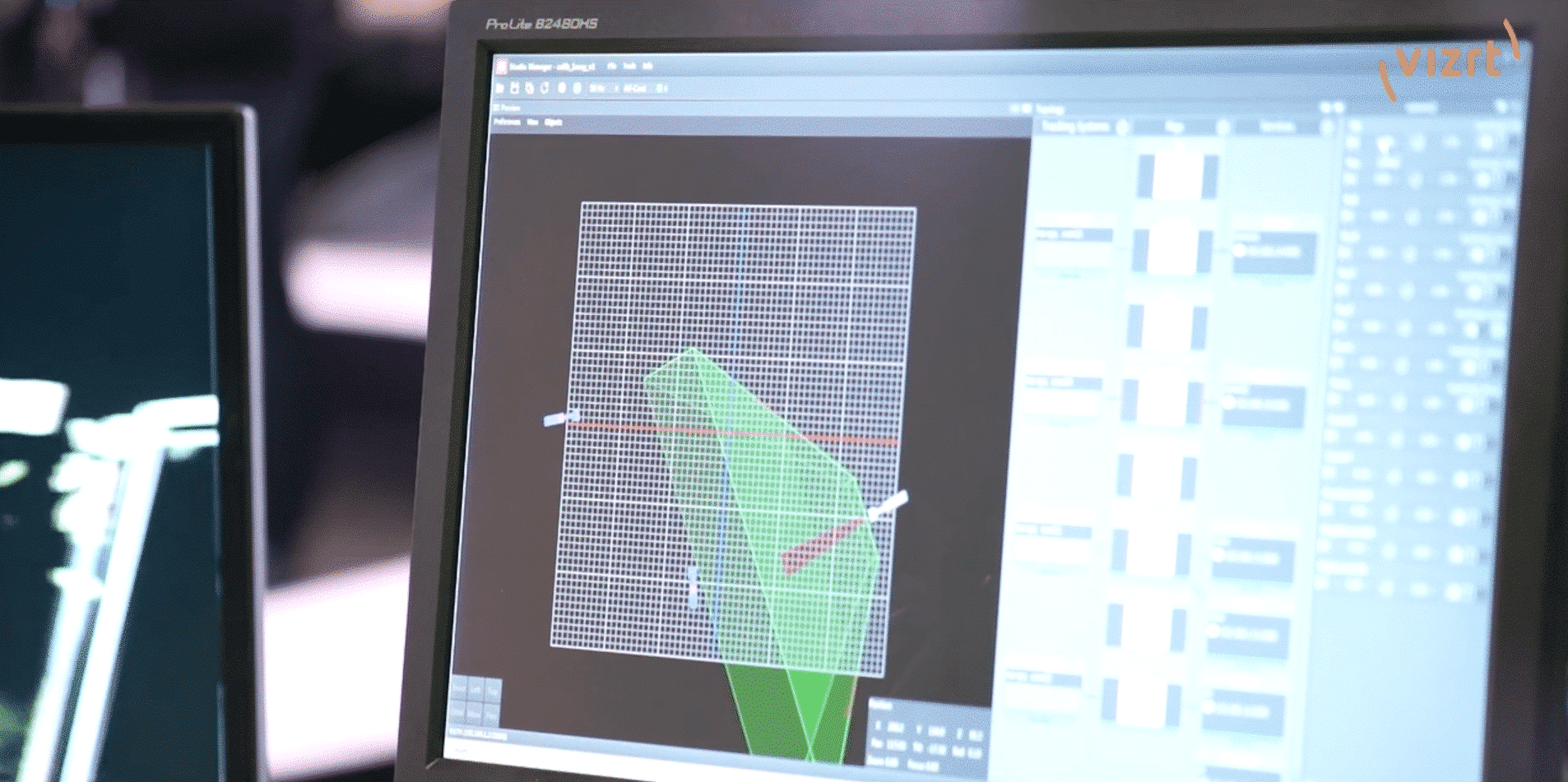The width and height of the screenshot is (1568, 782).
Task: Open the Preferences dropdown in the 3D Preview panel
Action: [507, 122]
